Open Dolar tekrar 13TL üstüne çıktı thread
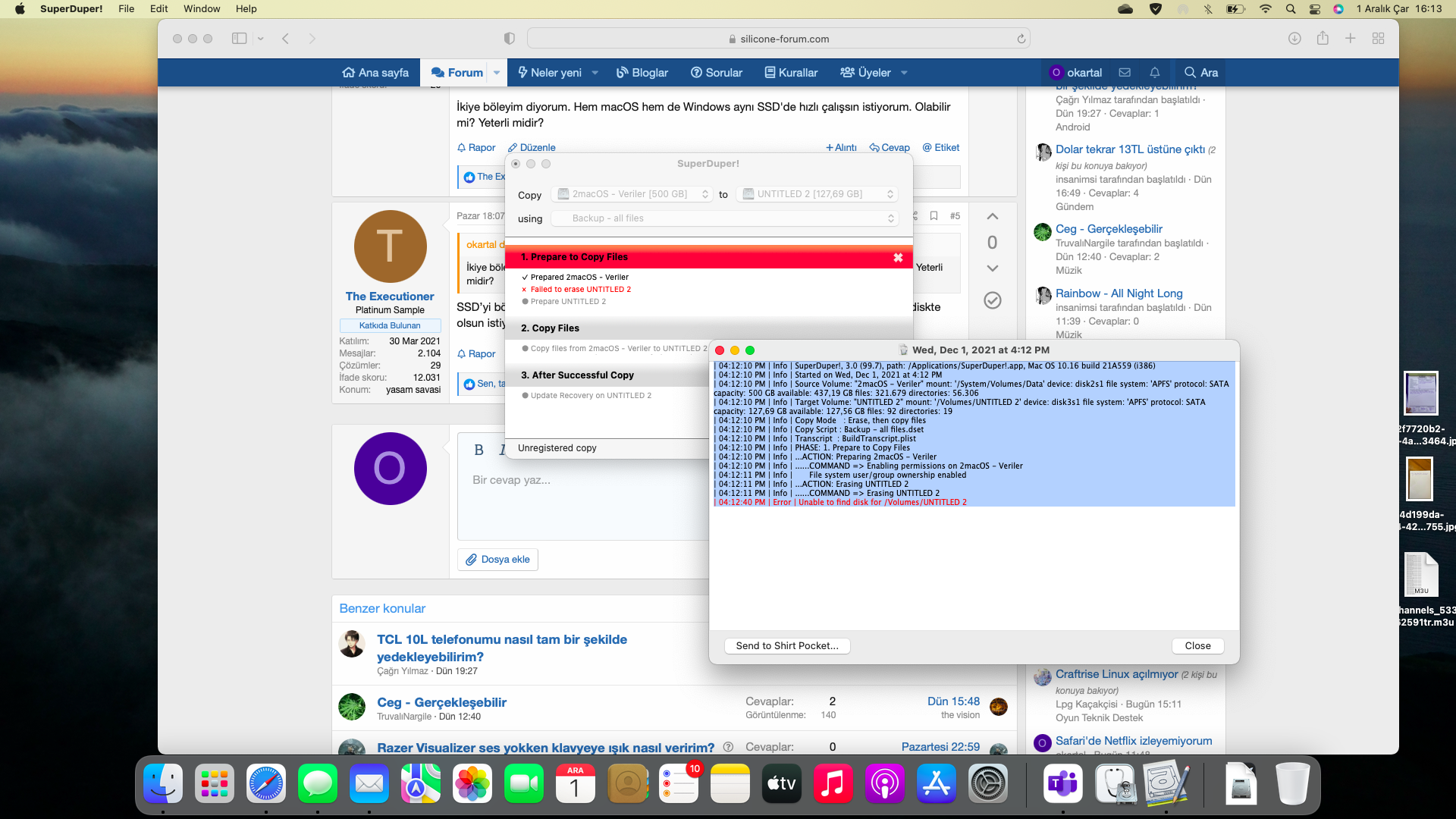Image resolution: width=1456 pixels, height=819 pixels. tap(1130, 149)
